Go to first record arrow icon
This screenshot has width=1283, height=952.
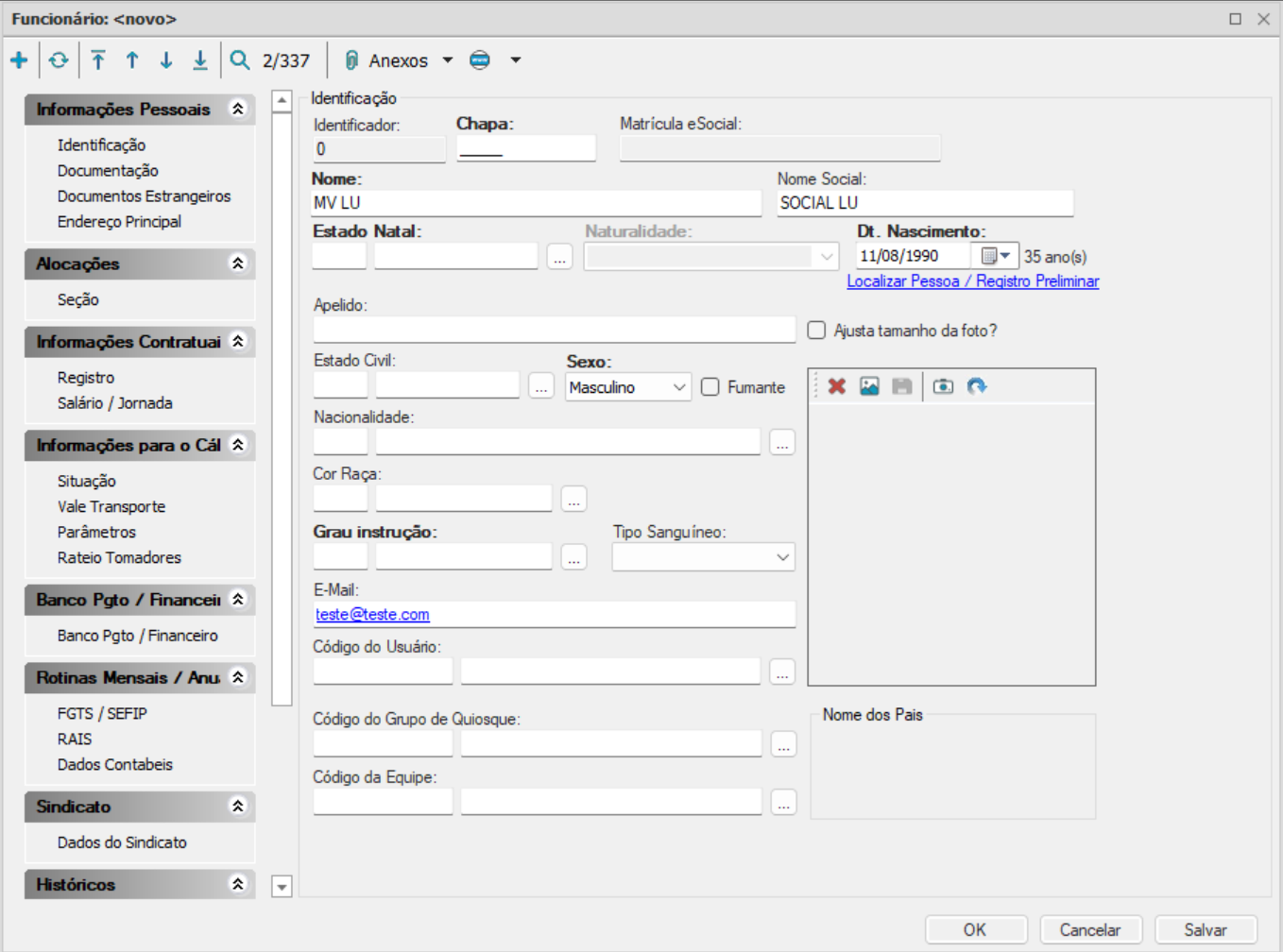(x=98, y=60)
